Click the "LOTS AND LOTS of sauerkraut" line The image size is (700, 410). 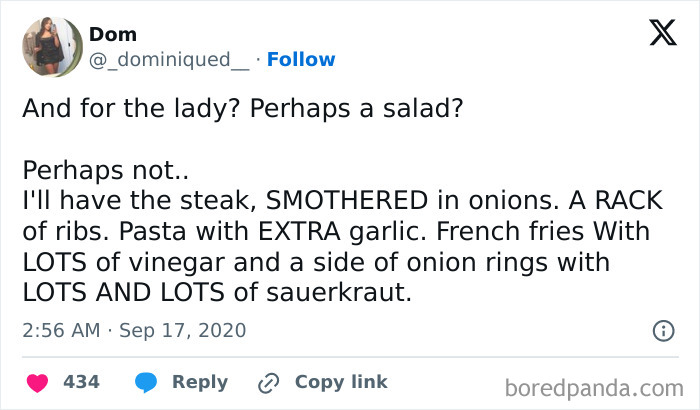[x=217, y=295]
